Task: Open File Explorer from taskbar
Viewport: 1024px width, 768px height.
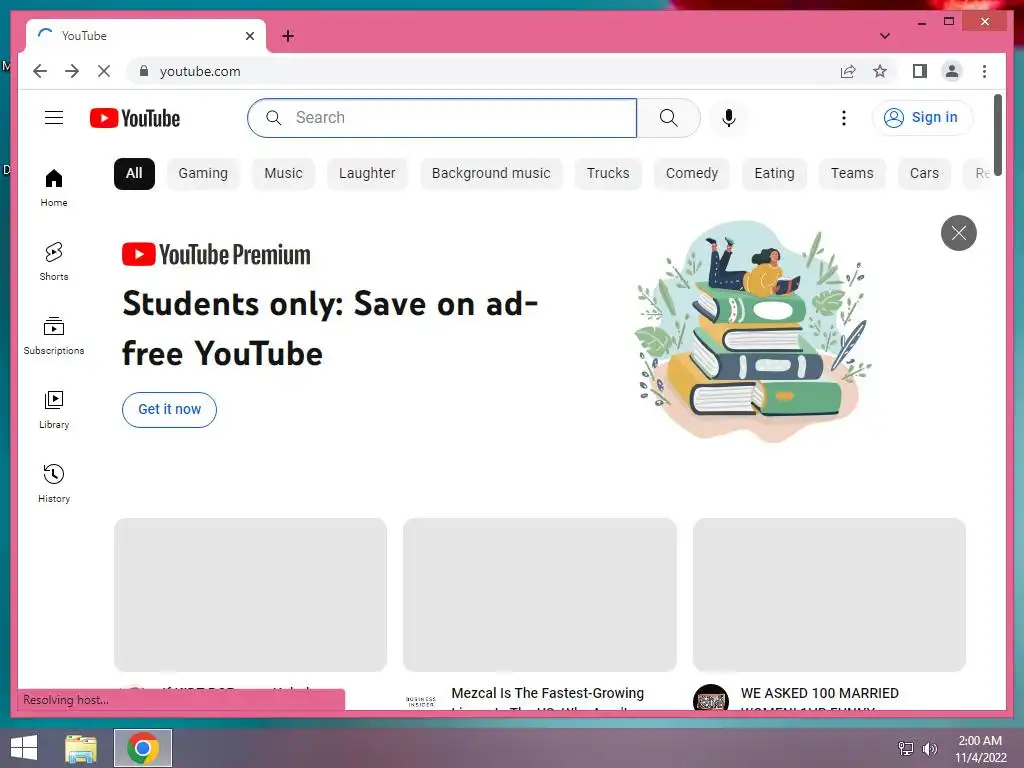Action: click(x=81, y=748)
